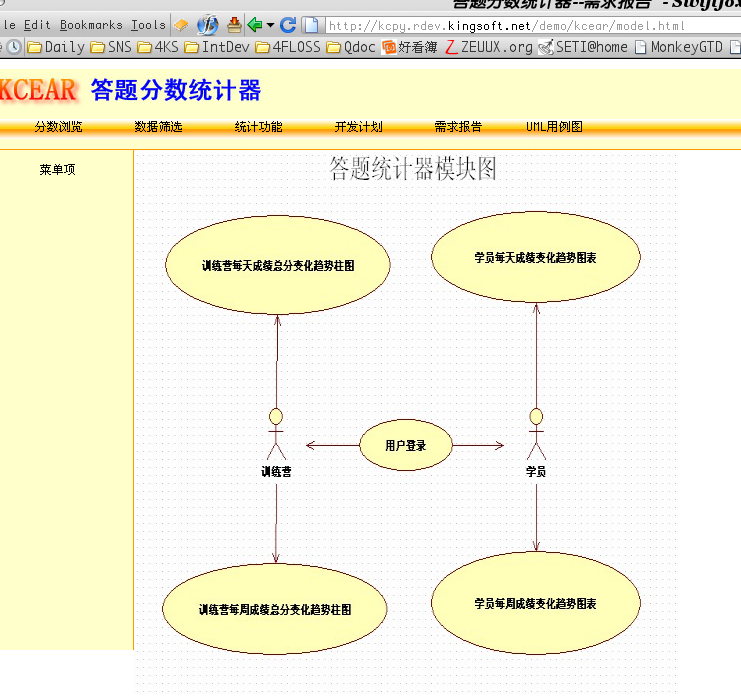Open the Tools menu

point(148,25)
